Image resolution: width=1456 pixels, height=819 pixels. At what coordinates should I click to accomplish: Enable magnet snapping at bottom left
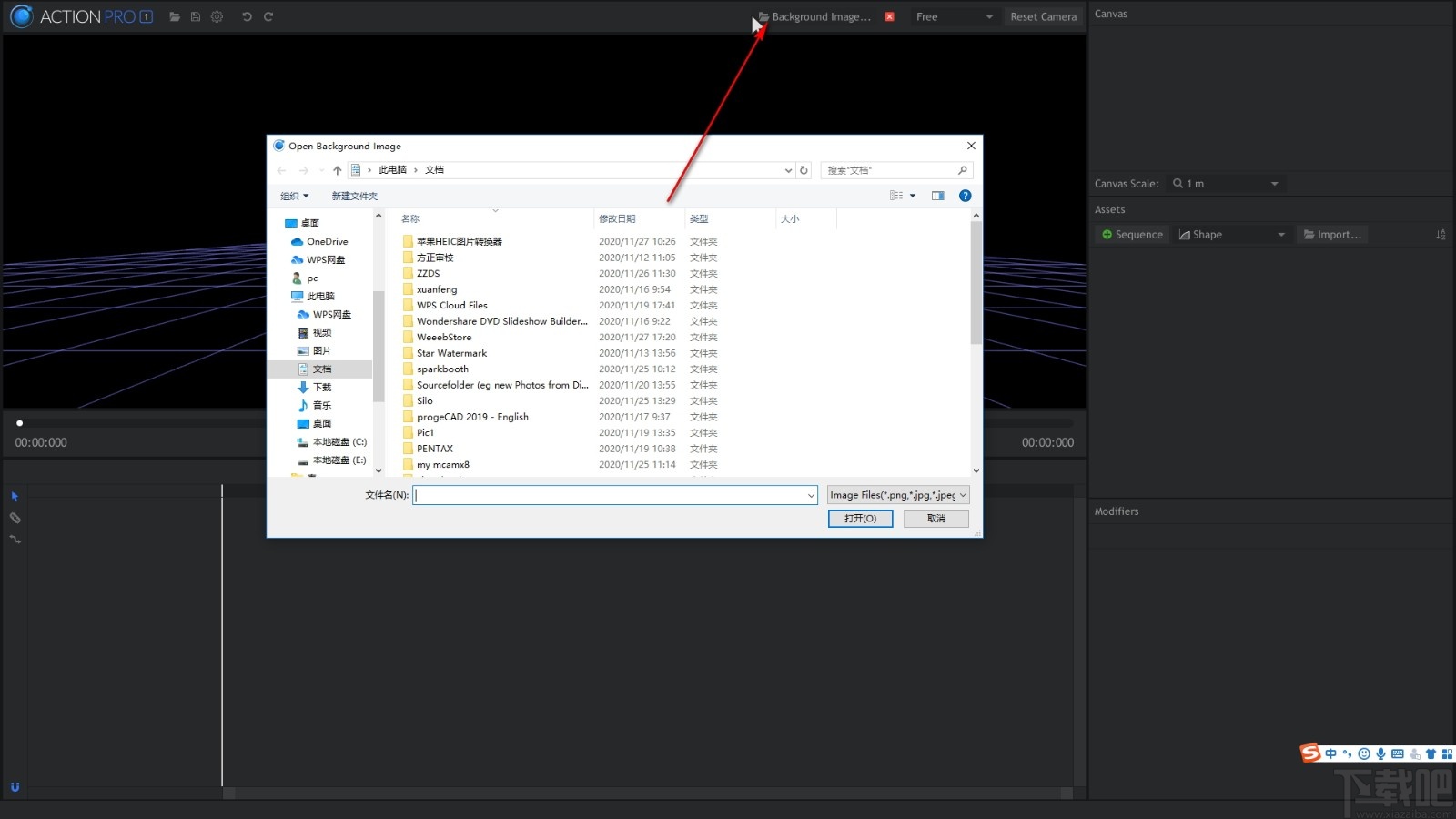pyautogui.click(x=13, y=787)
